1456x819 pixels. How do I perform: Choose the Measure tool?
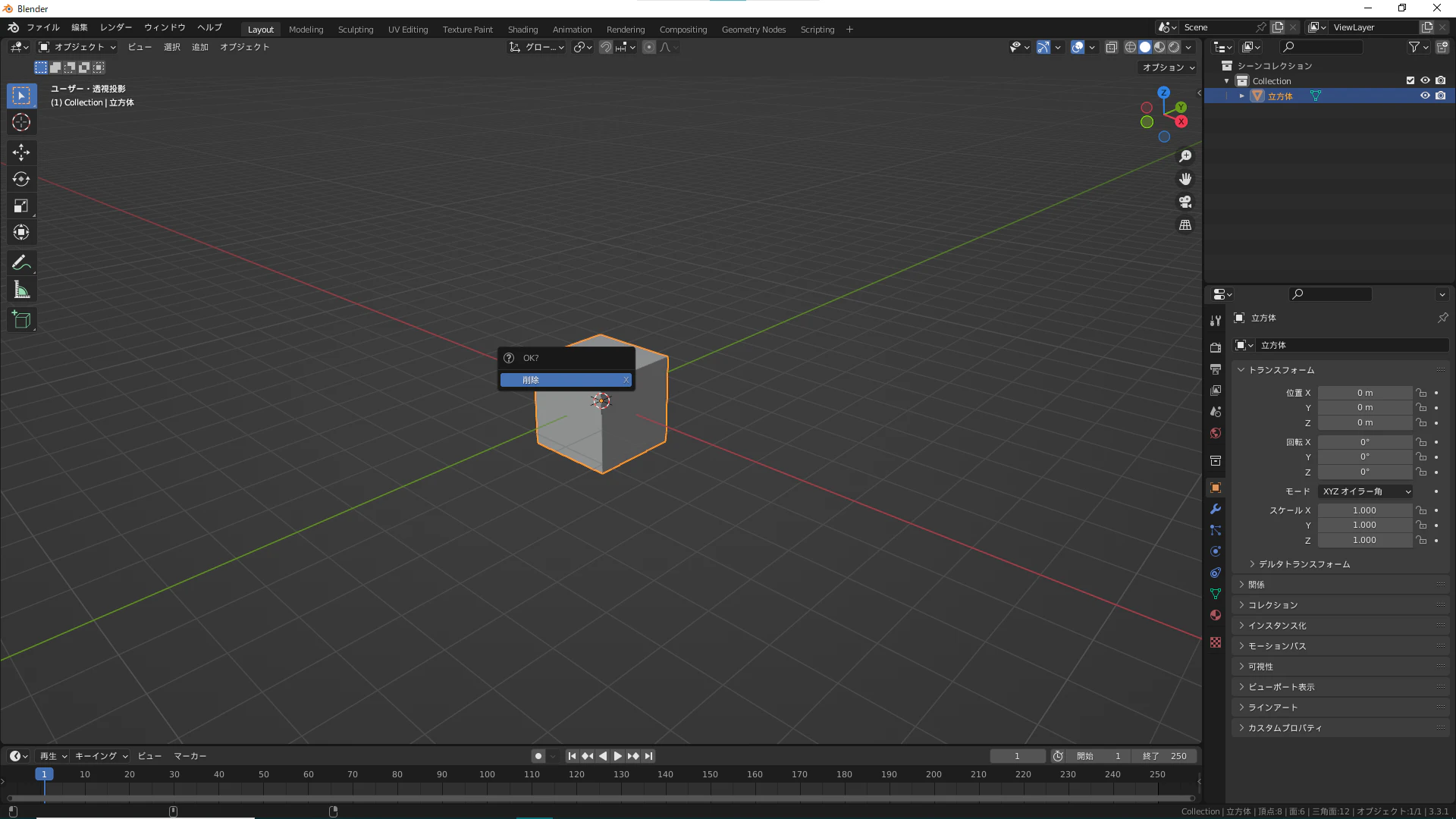[21, 290]
